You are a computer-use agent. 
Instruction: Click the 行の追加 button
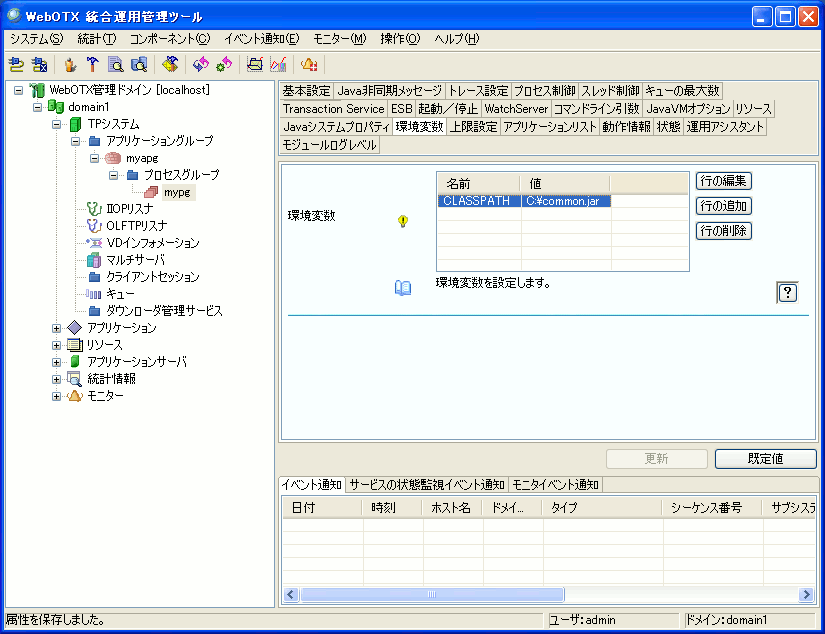pyautogui.click(x=723, y=206)
